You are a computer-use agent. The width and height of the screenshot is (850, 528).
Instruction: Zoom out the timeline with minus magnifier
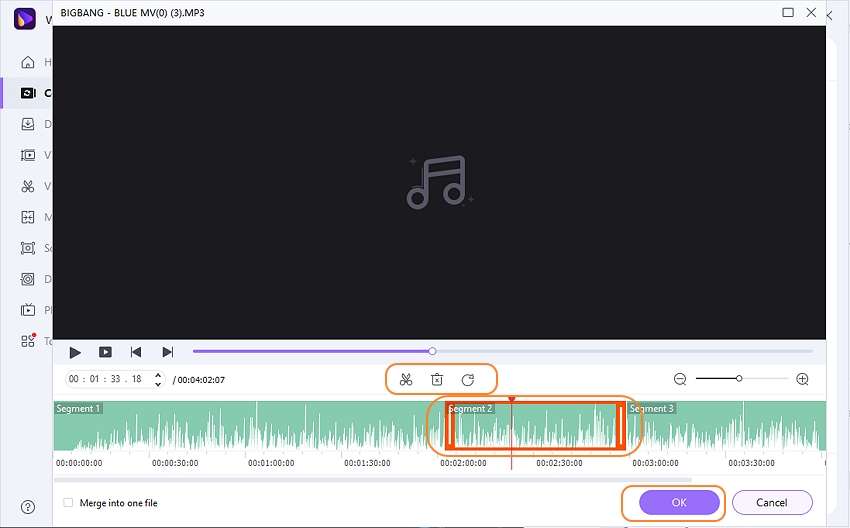click(x=680, y=379)
